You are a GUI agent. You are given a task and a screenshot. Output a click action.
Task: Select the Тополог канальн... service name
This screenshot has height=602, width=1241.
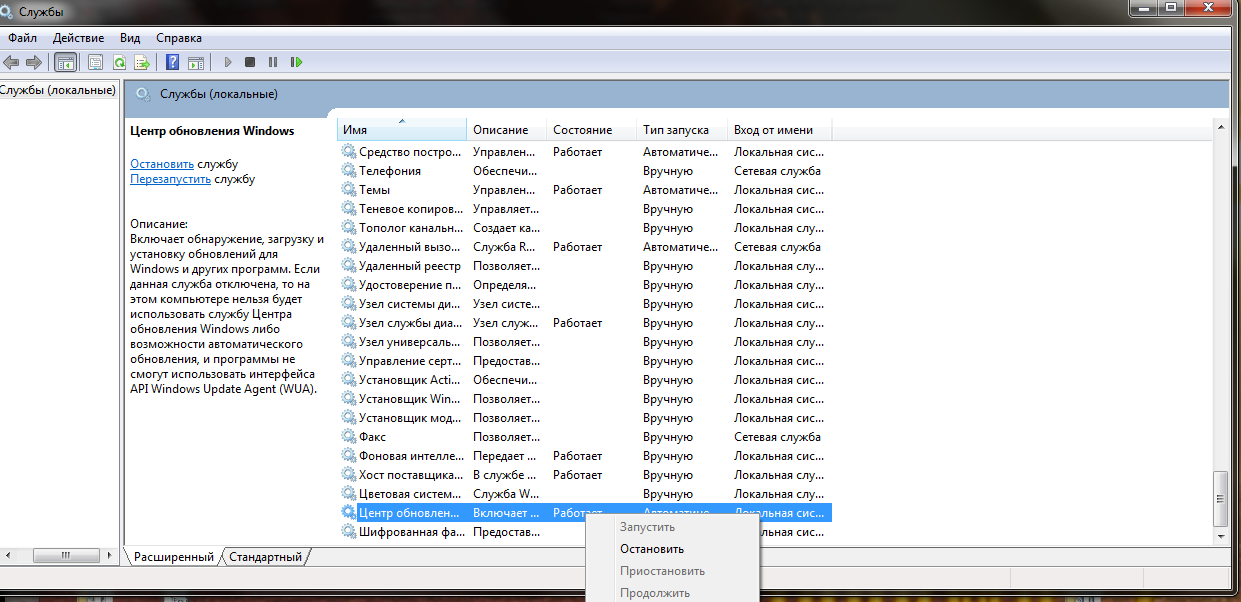(x=410, y=228)
